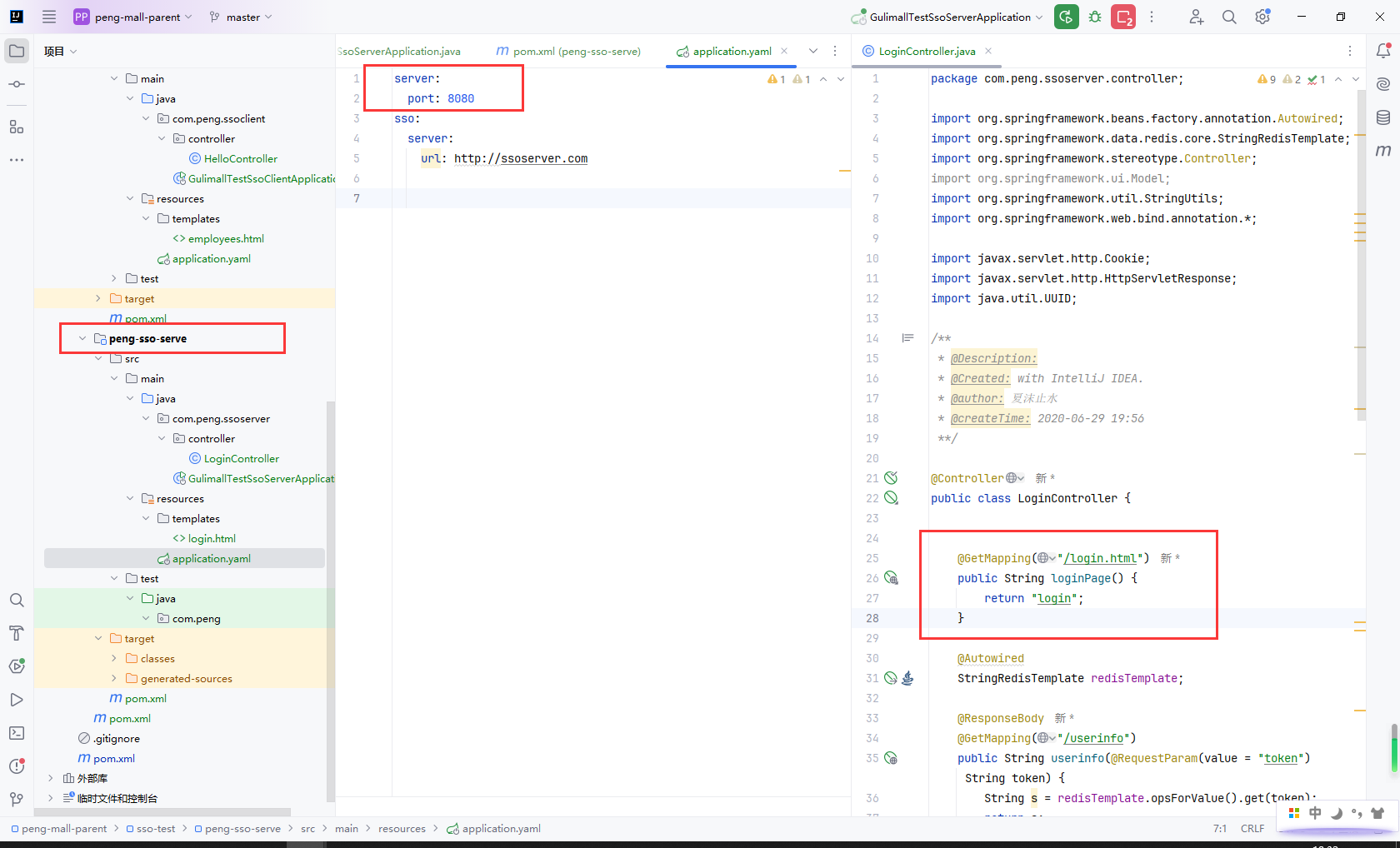Click gutter bean icon at line 26

tap(891, 578)
